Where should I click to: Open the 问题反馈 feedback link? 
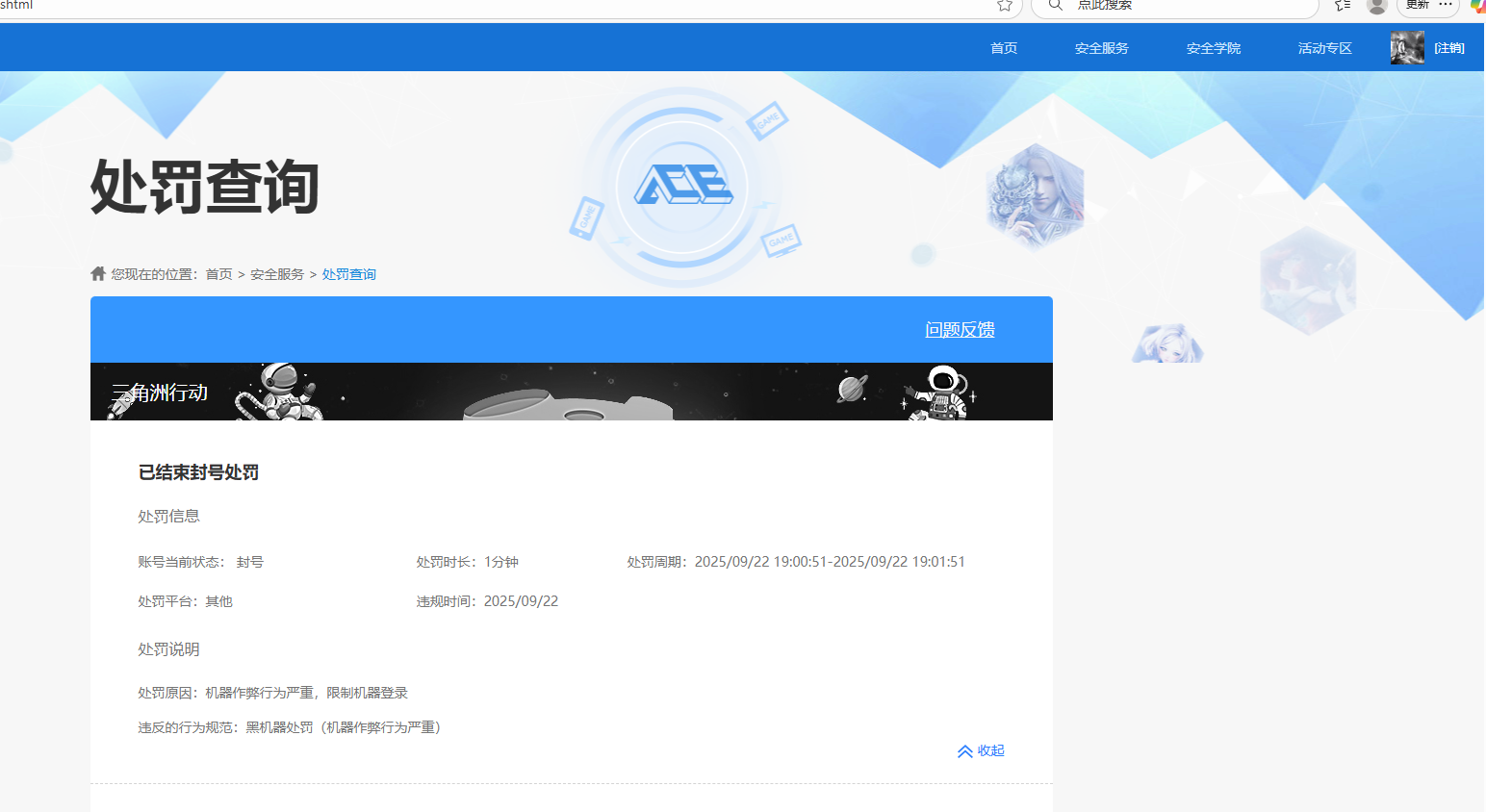pos(960,329)
